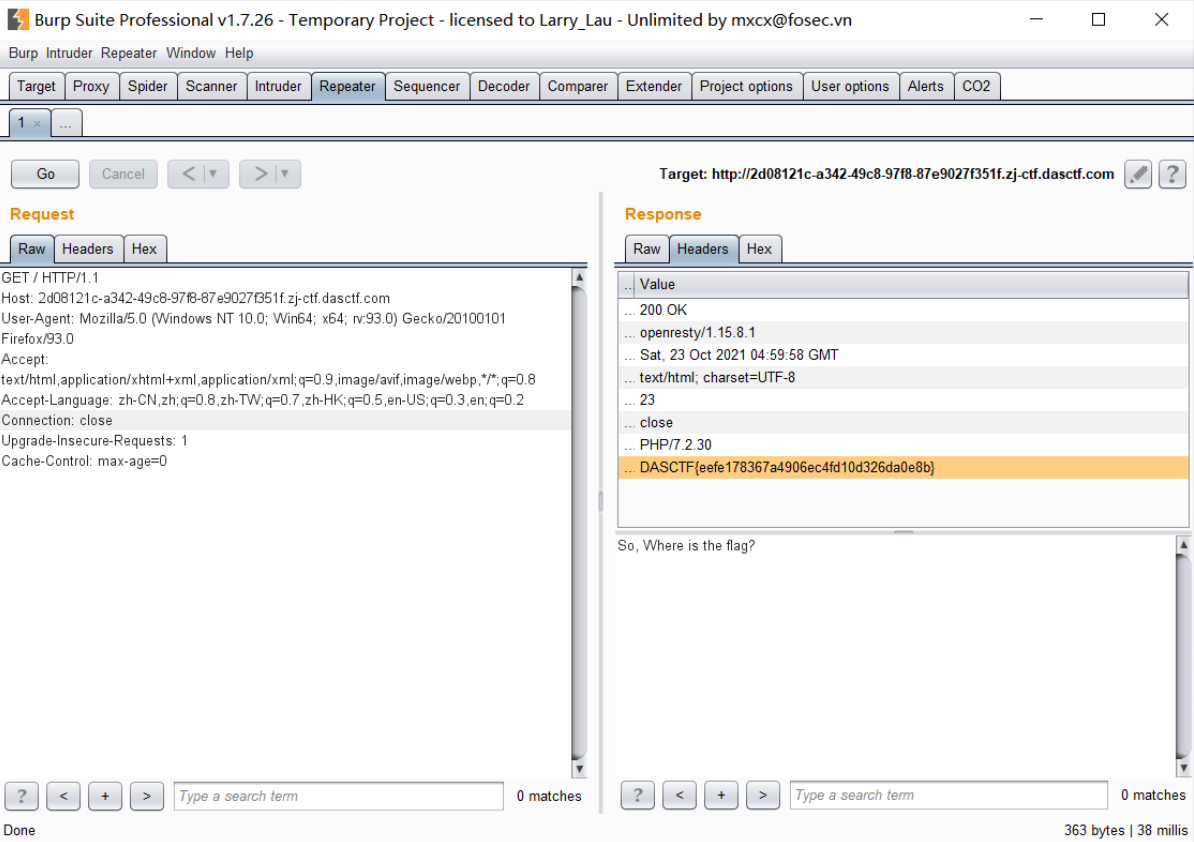Image resolution: width=1194 pixels, height=842 pixels.
Task: Switch to the Decoder tab
Action: (x=504, y=87)
